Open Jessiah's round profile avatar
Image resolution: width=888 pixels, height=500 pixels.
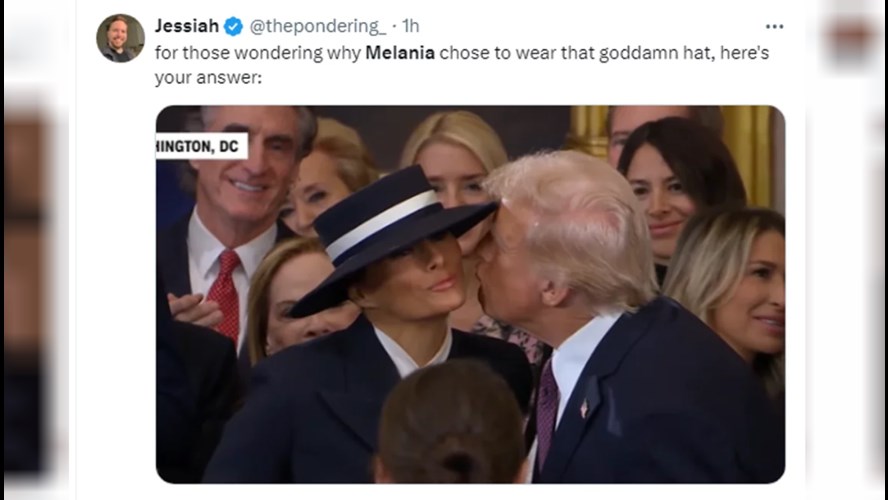pyautogui.click(x=120, y=39)
